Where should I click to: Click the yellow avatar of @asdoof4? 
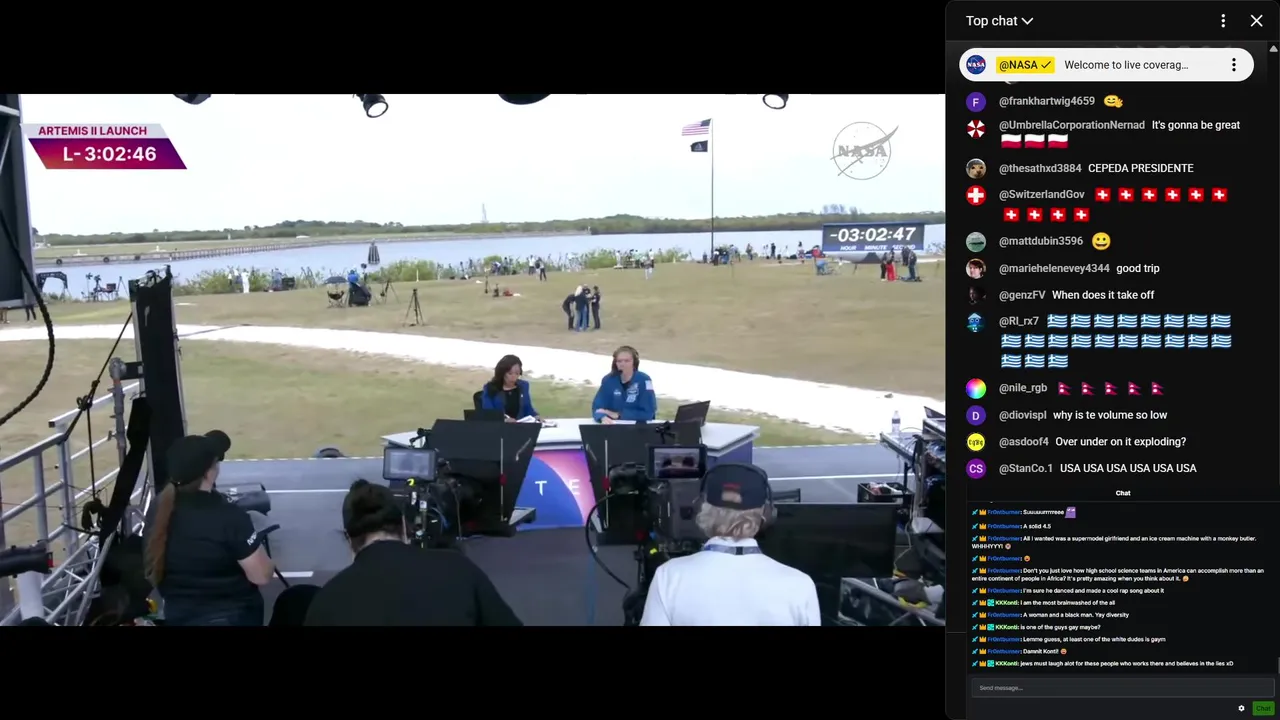[976, 442]
